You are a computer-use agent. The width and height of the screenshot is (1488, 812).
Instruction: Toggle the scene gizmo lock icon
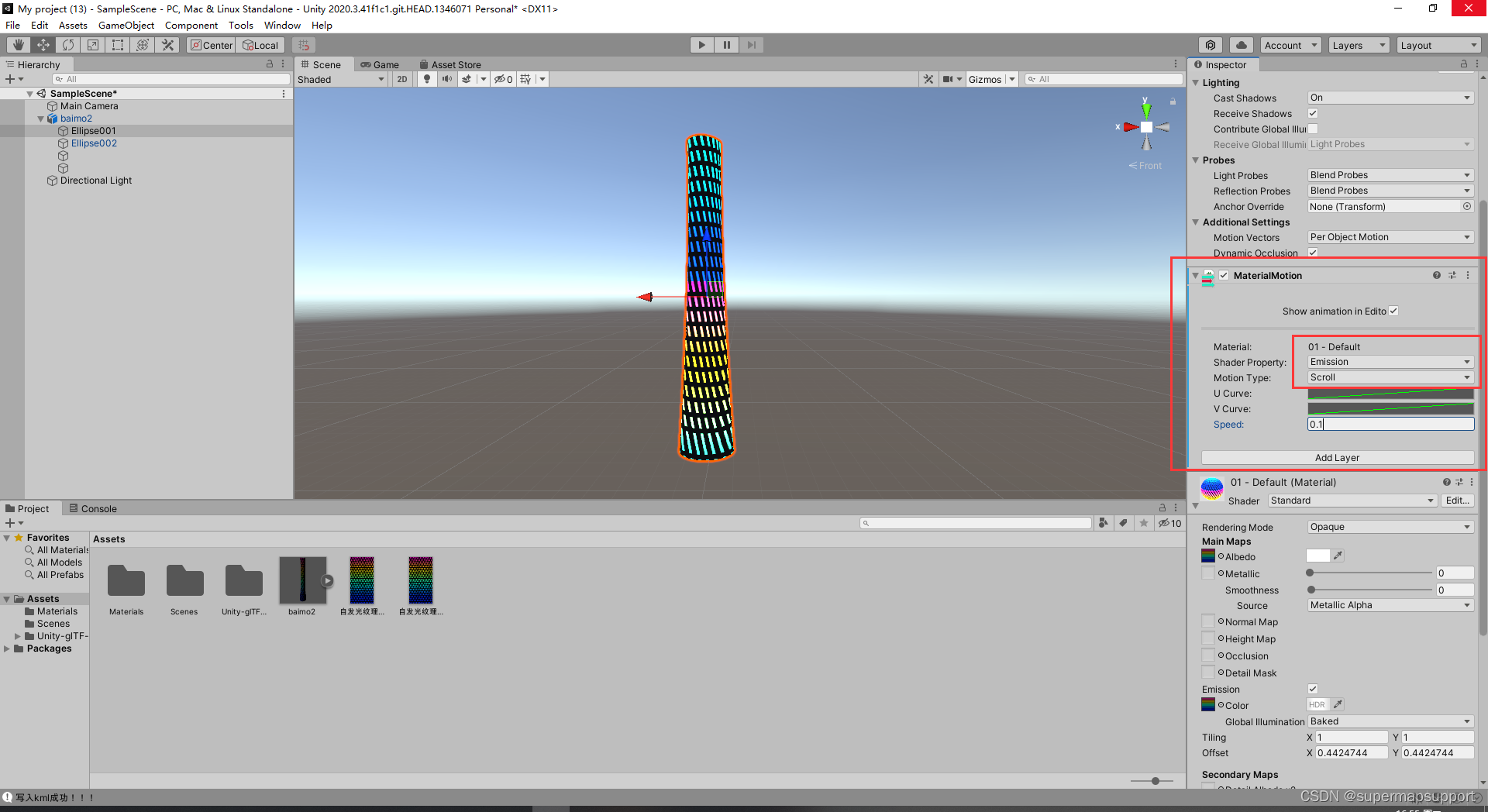1173,101
